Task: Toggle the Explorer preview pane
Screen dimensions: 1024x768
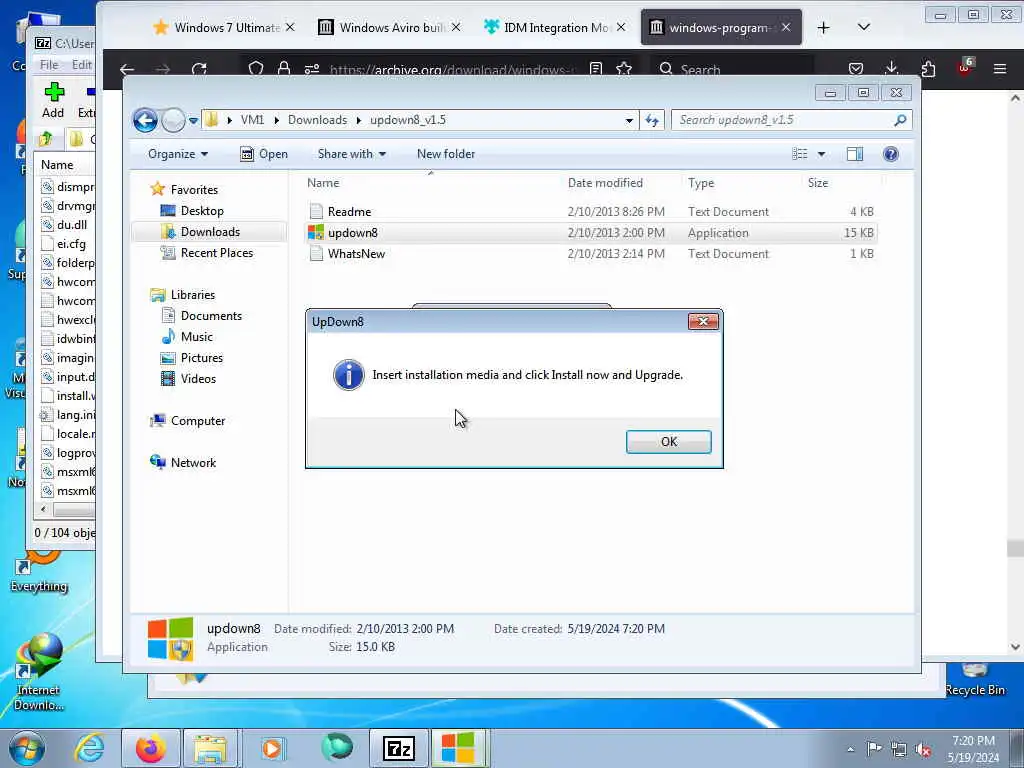Action: click(855, 154)
